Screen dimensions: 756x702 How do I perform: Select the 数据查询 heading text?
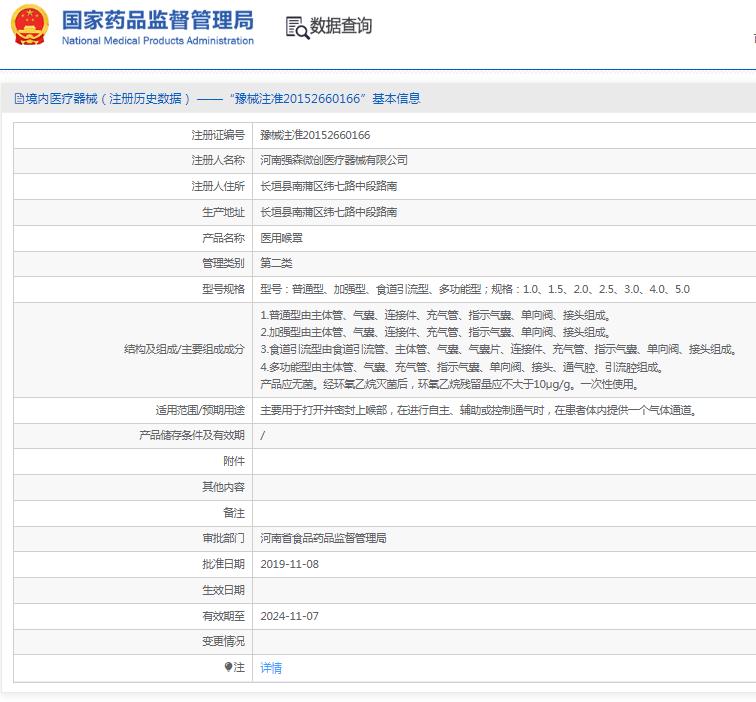point(341,26)
